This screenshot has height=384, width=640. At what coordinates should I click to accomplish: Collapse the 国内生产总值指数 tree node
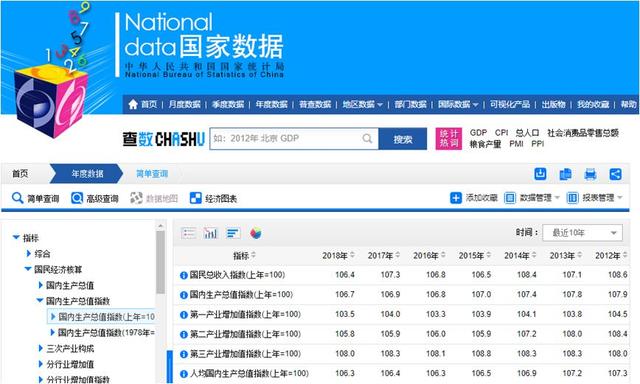click(x=40, y=300)
